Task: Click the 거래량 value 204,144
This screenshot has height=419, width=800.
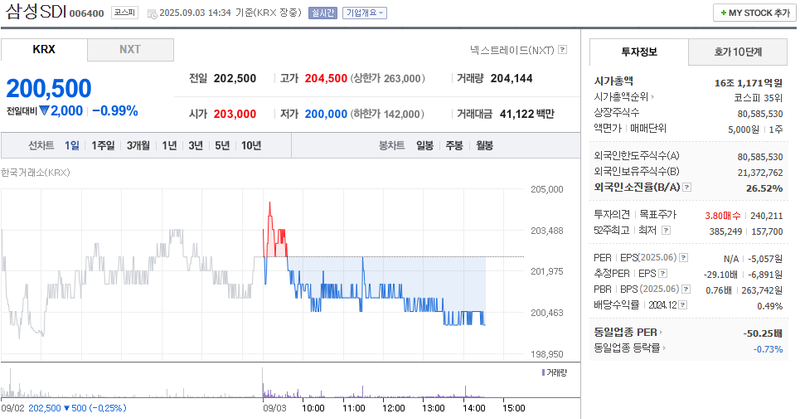Action: click(x=511, y=79)
